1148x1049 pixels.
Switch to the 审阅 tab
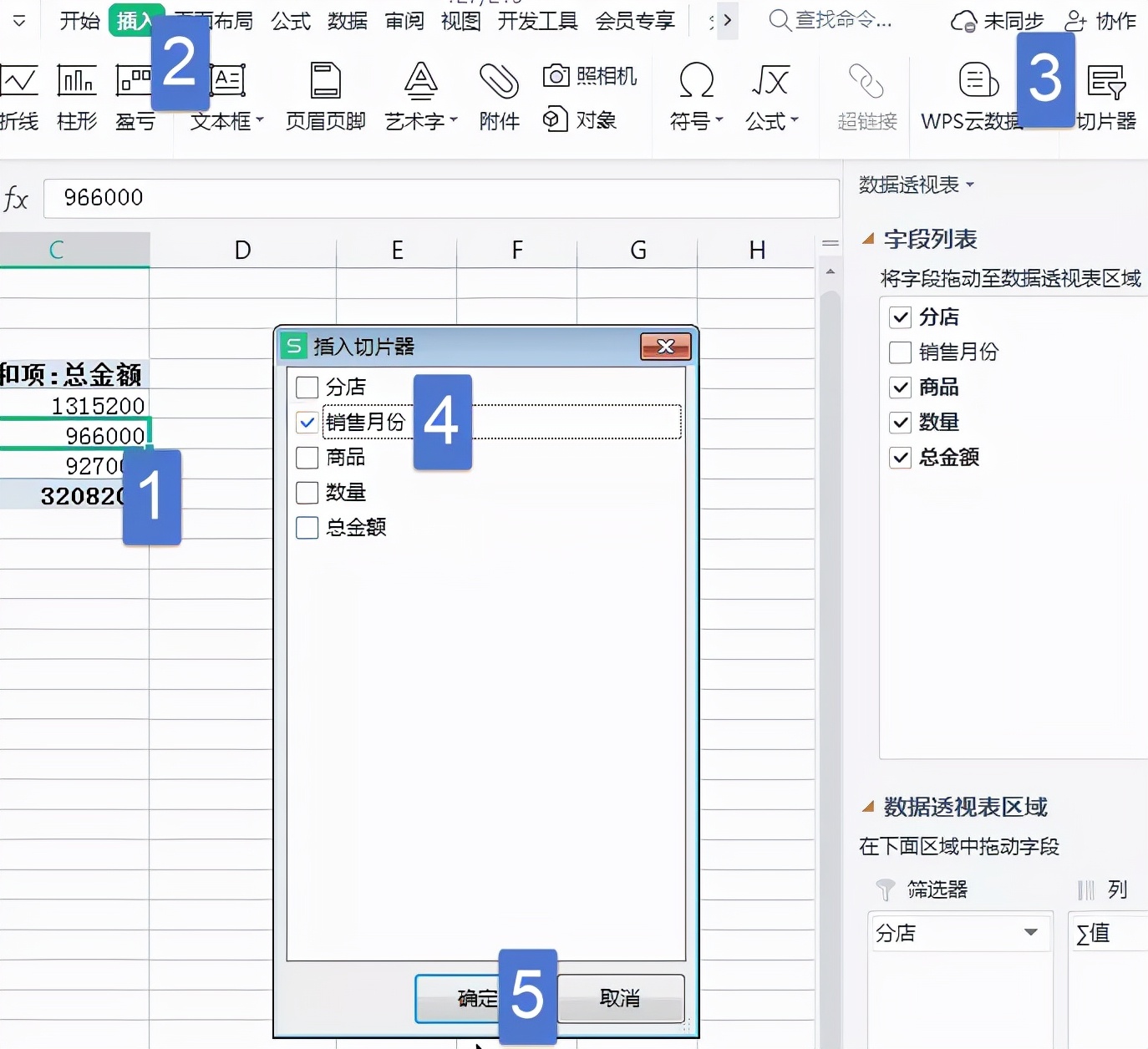[404, 21]
